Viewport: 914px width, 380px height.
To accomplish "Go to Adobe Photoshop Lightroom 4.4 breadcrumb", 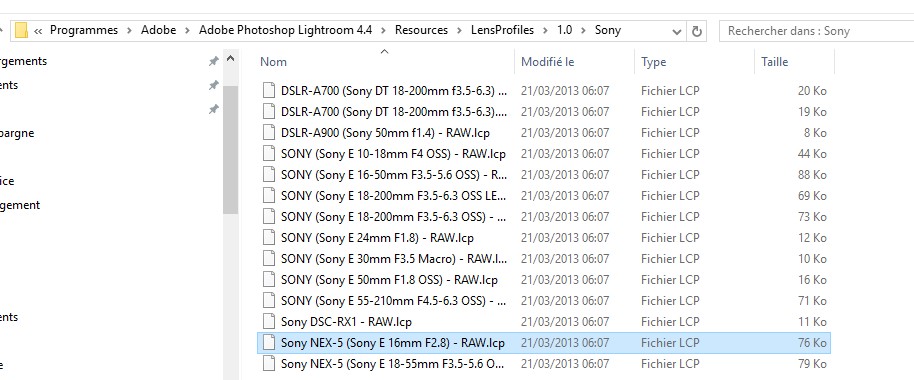I will (285, 30).
